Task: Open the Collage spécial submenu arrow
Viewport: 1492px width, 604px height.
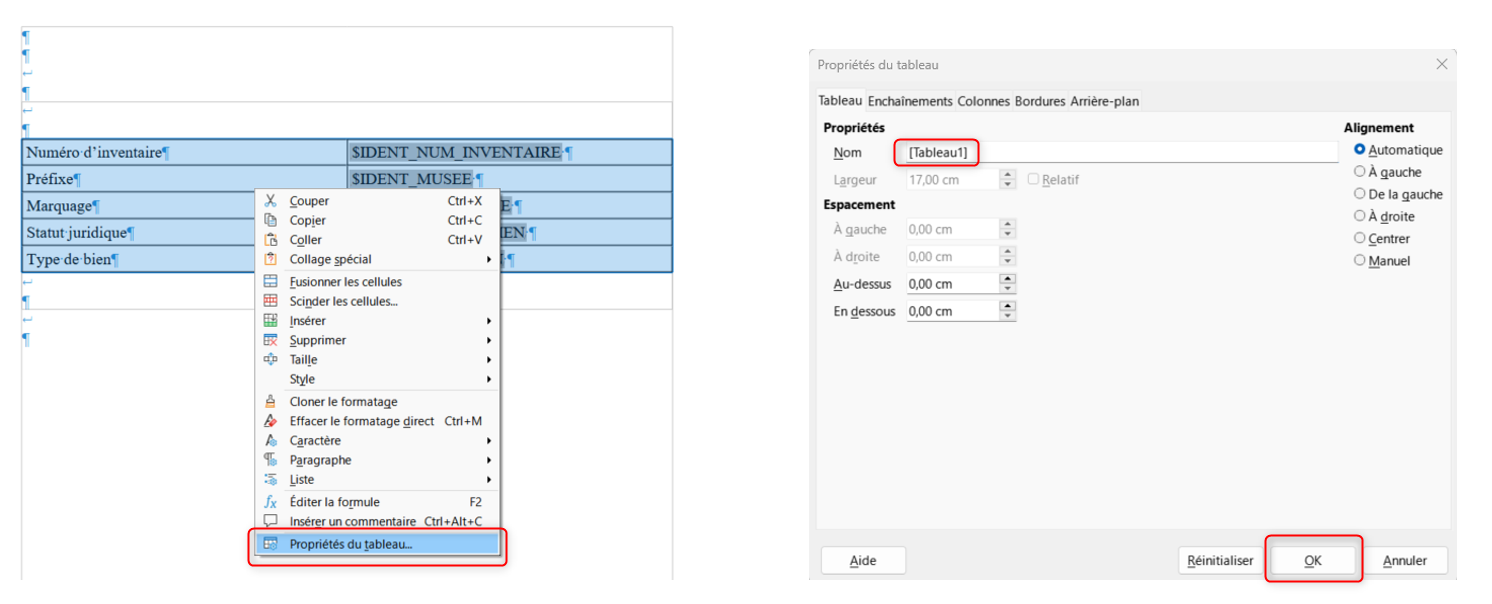Action: click(x=489, y=260)
